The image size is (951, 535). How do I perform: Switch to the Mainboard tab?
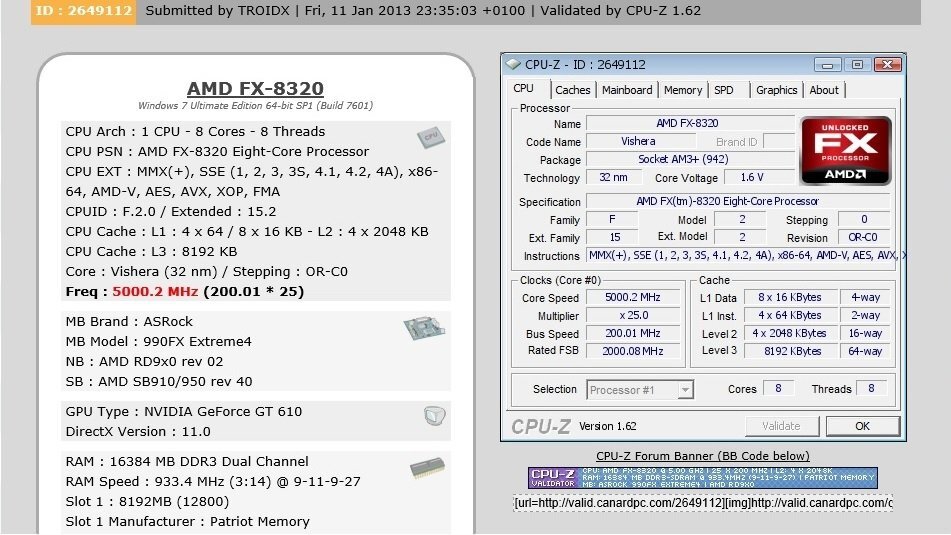pyautogui.click(x=627, y=90)
